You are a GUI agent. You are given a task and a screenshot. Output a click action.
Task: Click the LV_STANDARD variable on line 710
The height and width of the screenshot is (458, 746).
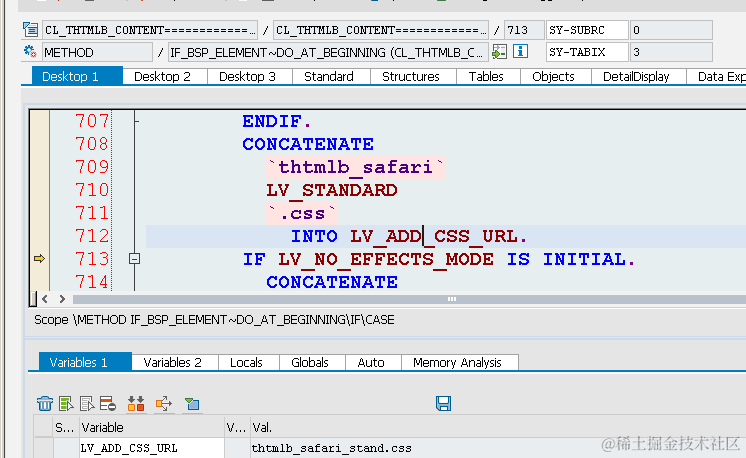pyautogui.click(x=332, y=190)
